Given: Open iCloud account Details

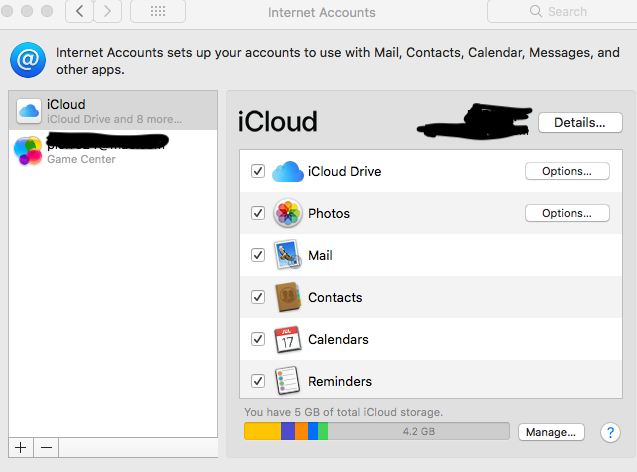Looking at the screenshot, I should [580, 123].
